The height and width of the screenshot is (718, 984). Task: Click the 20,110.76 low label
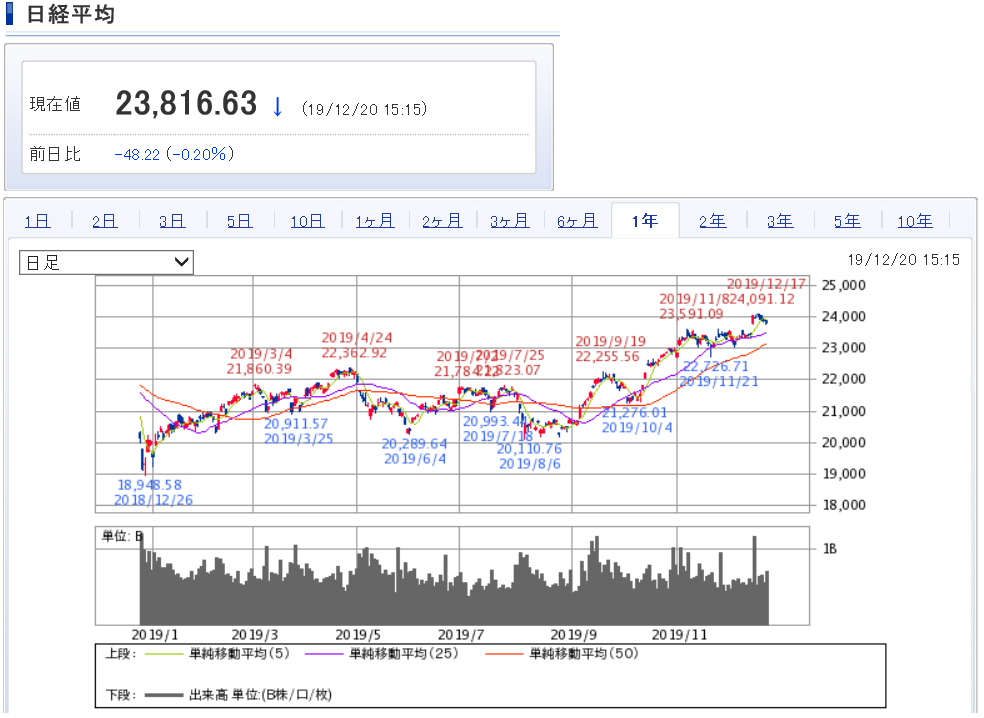tap(529, 449)
